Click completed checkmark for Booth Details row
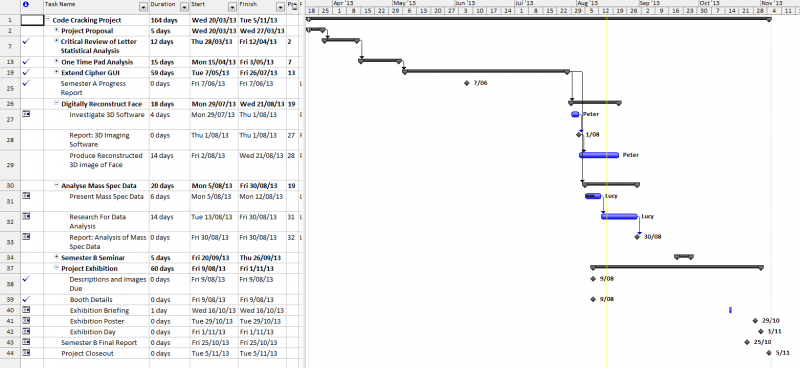Viewport: 800px width, 368px height. [x=27, y=299]
